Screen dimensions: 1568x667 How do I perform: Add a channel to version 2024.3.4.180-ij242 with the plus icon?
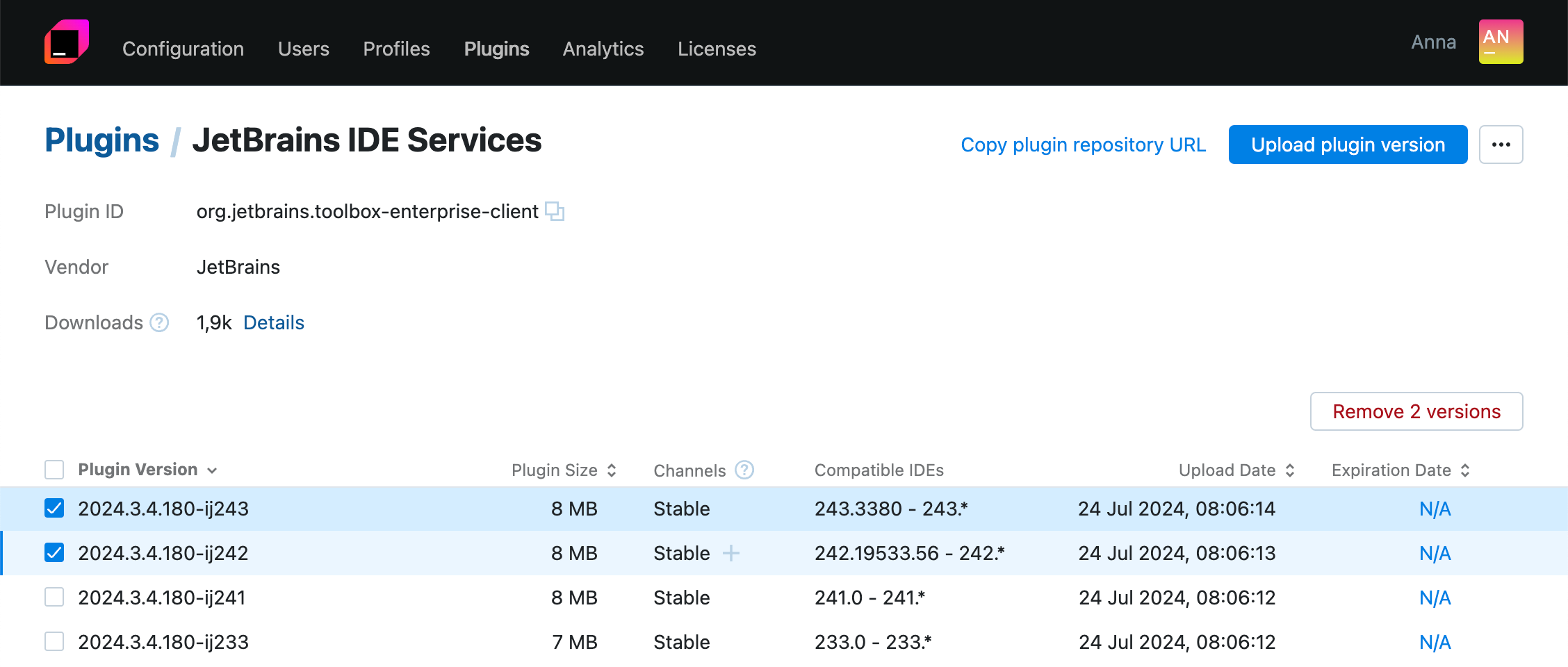(733, 553)
